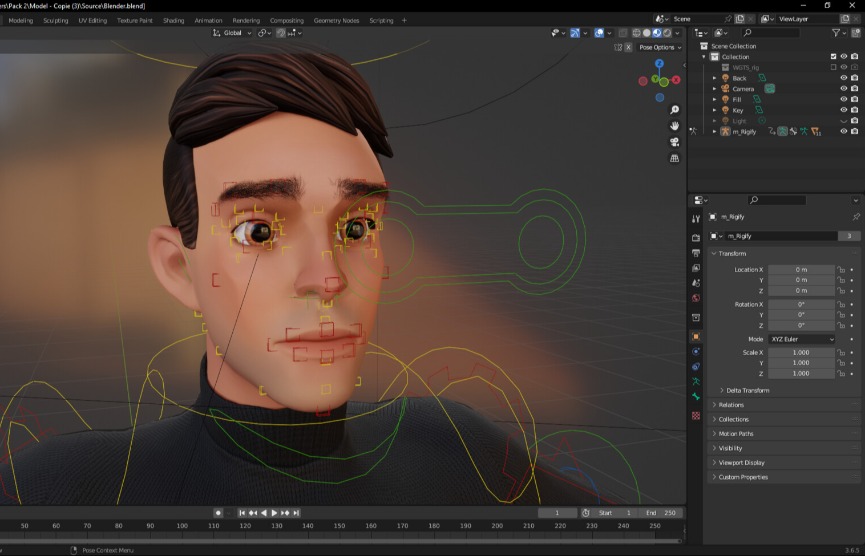865x556 pixels.
Task: Switch to the Geometry Nodes workspace tab
Action: coord(335,20)
